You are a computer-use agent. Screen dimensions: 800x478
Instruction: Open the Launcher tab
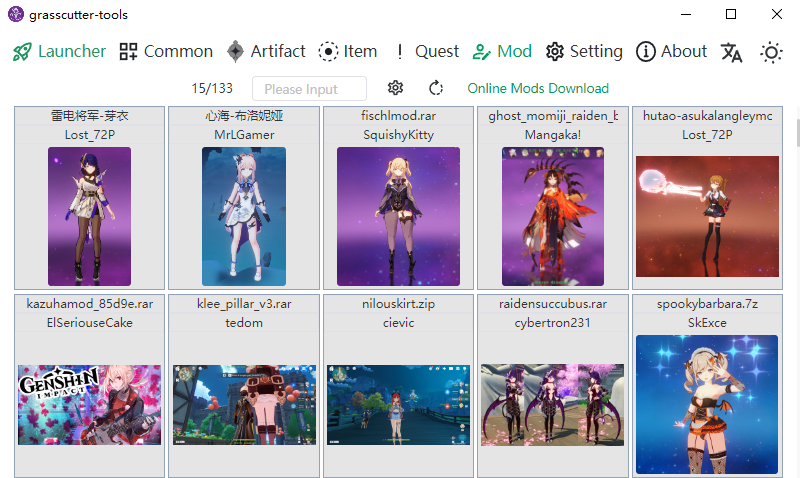click(x=59, y=52)
